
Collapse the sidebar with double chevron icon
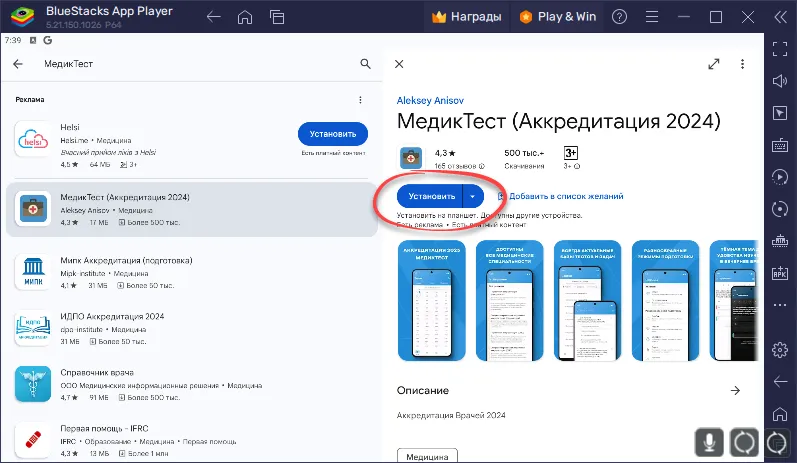780,17
